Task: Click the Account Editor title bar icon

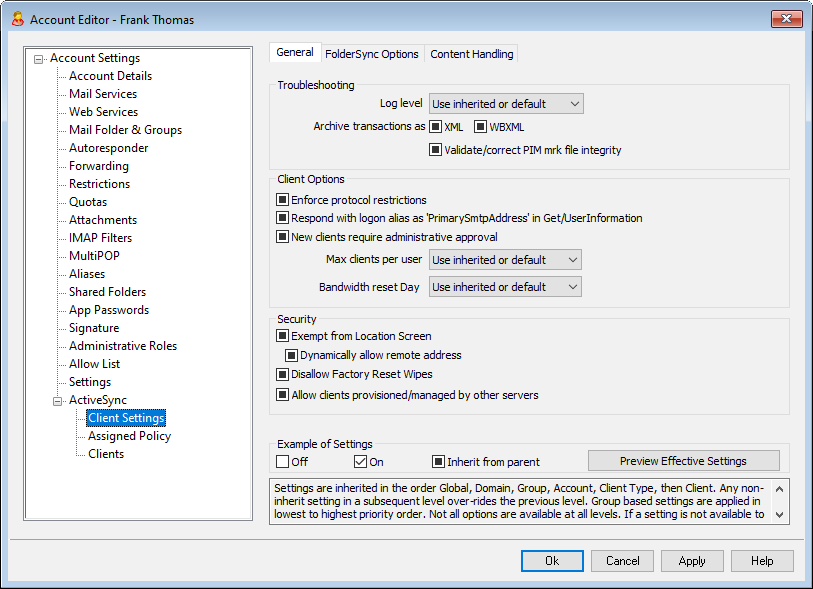Action: [16, 18]
